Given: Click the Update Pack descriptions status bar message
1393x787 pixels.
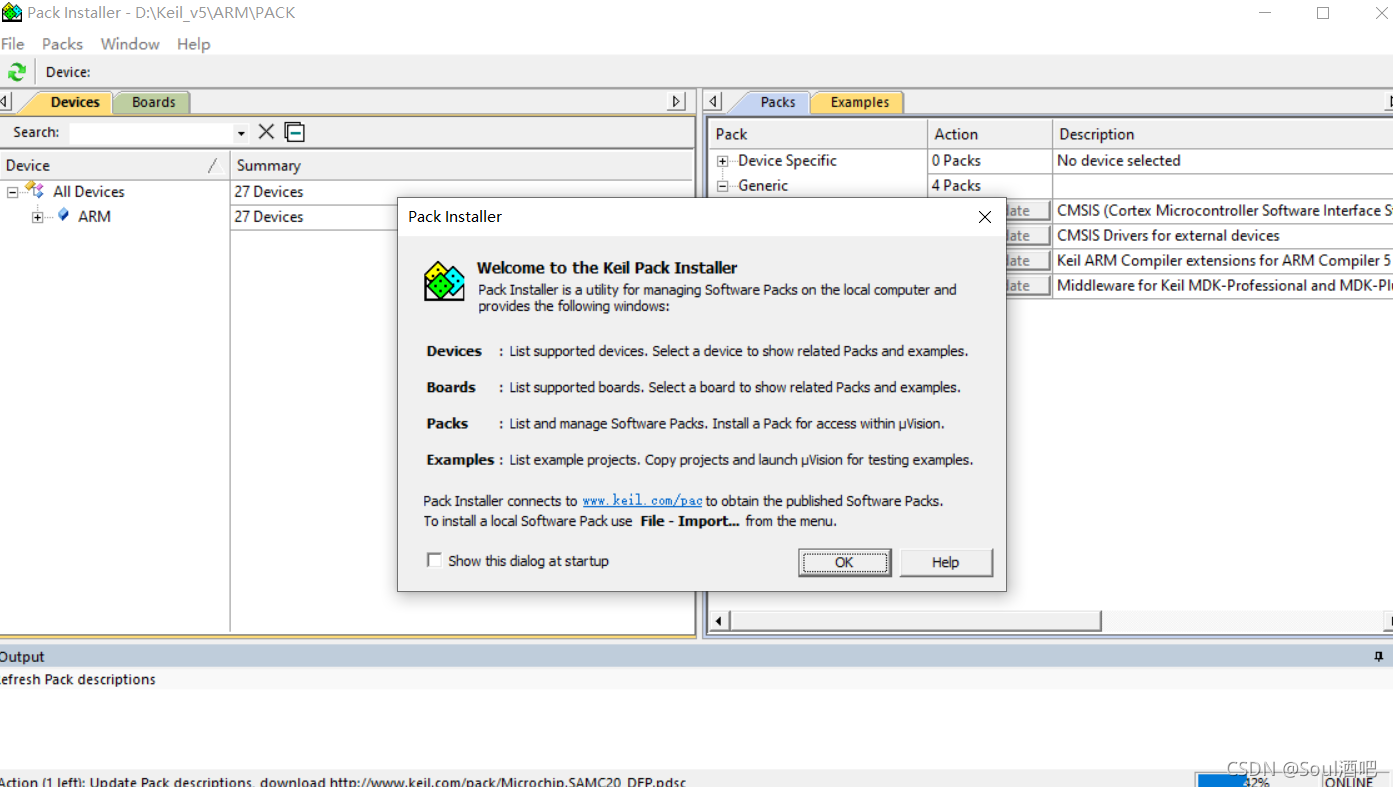Looking at the screenshot, I should click(x=343, y=781).
